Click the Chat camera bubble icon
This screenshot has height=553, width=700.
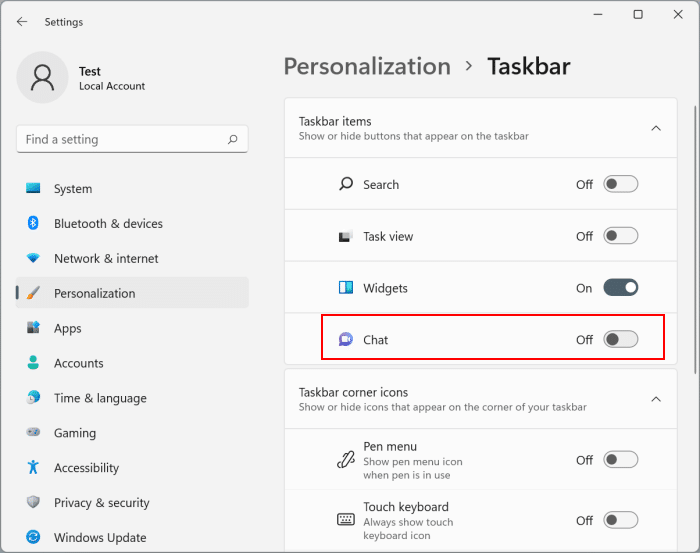point(346,340)
